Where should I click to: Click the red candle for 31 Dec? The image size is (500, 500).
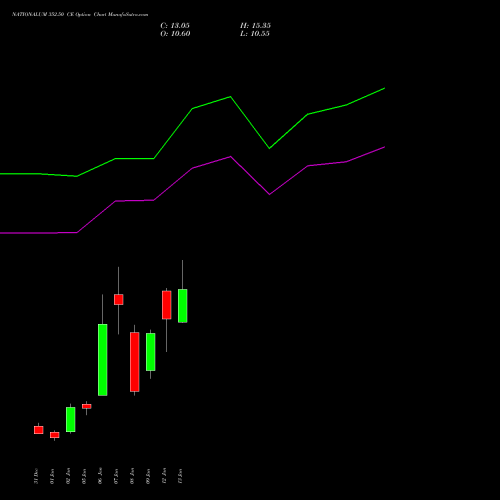(39, 430)
